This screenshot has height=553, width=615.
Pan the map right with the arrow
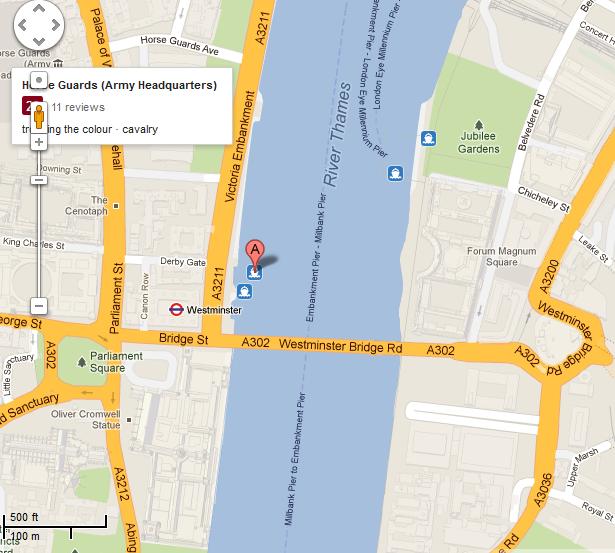(x=56, y=25)
